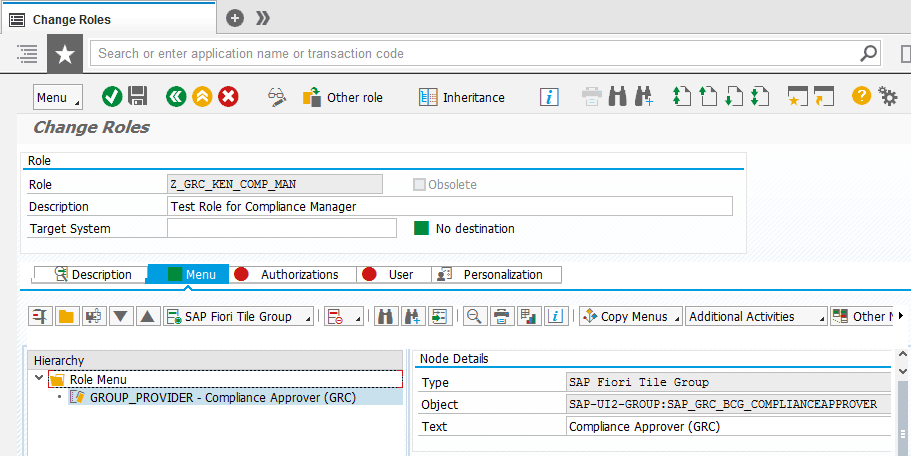The width and height of the screenshot is (911, 456).
Task: Click the green checkmark Enter icon
Action: [112, 97]
